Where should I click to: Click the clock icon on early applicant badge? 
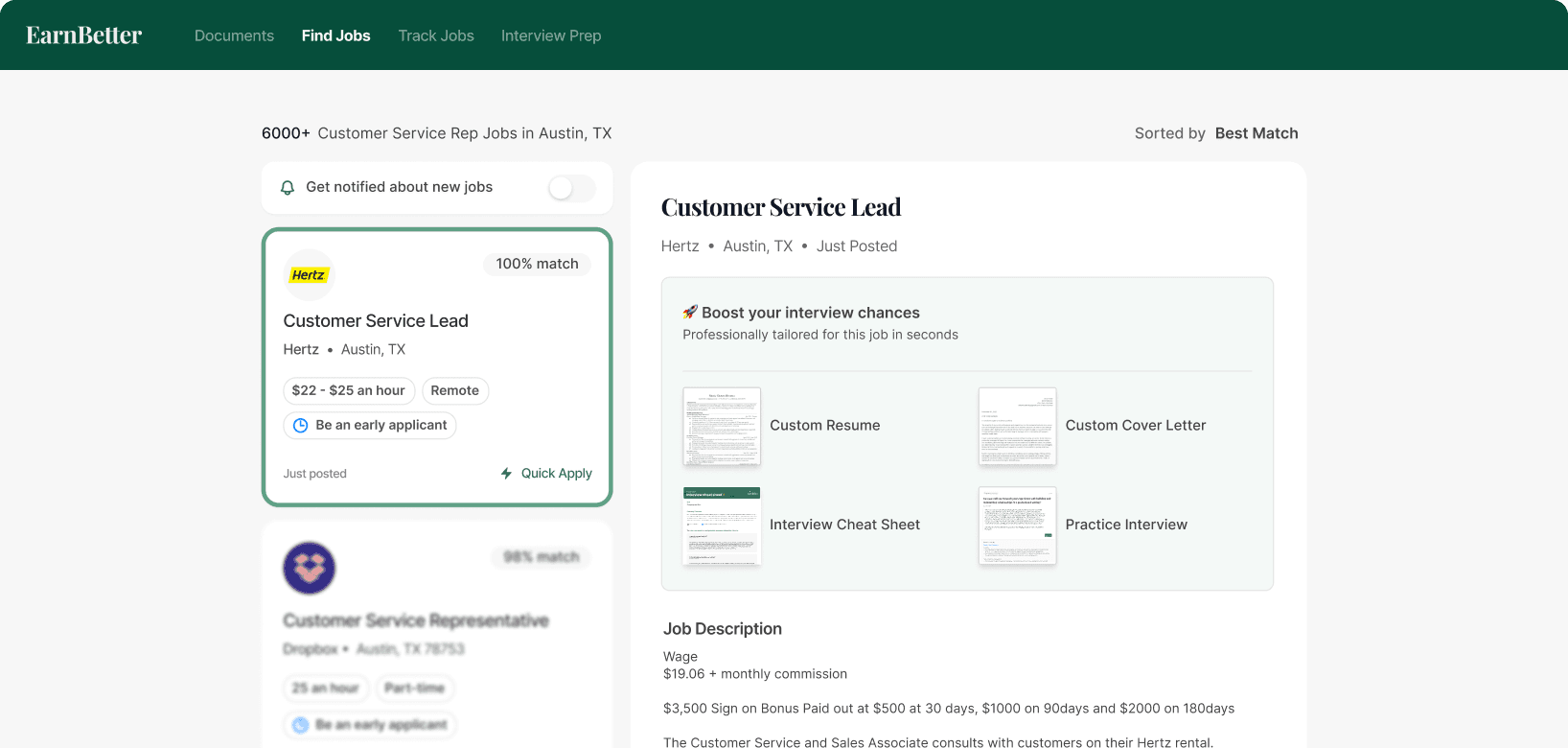[300, 426]
